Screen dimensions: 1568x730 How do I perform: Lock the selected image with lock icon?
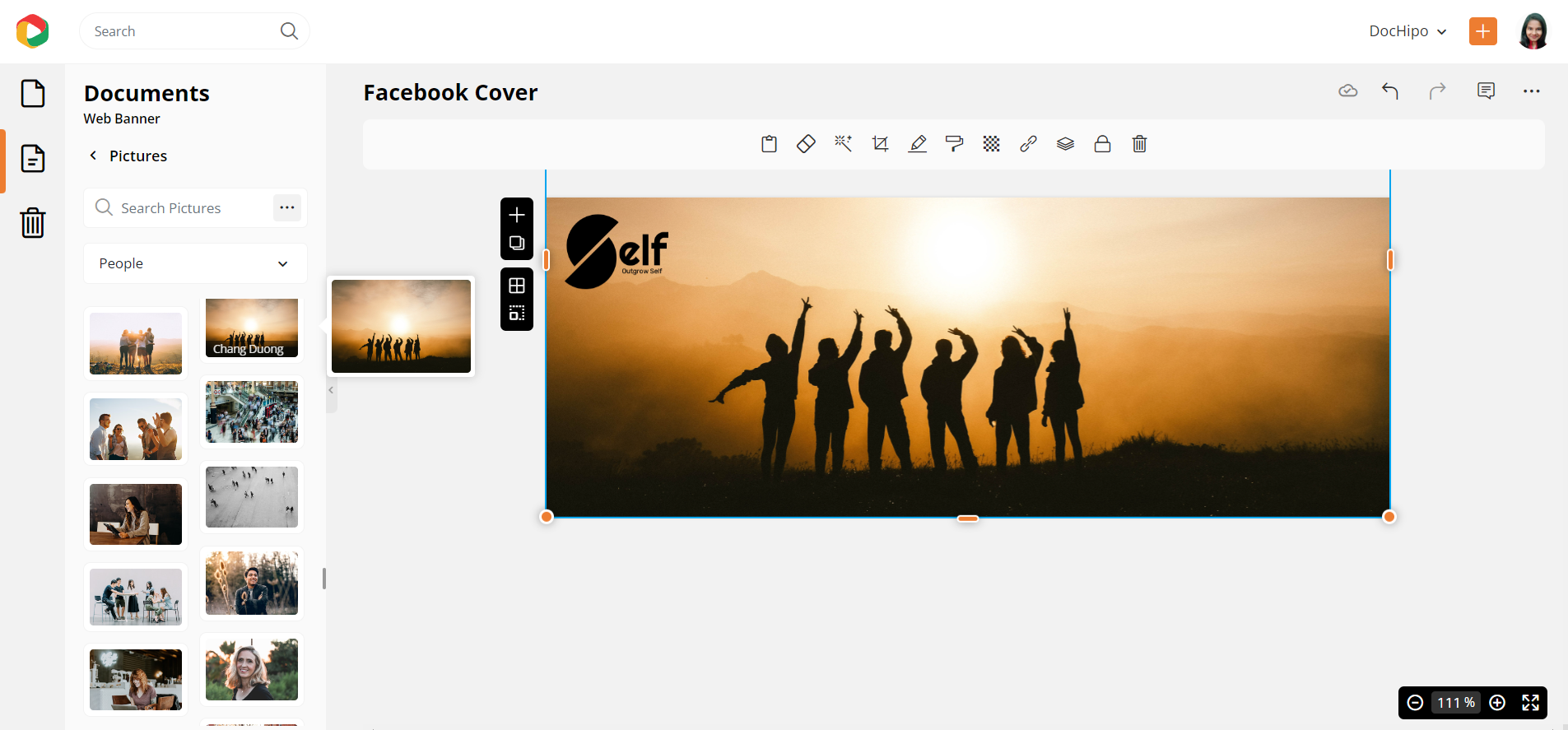(x=1102, y=144)
